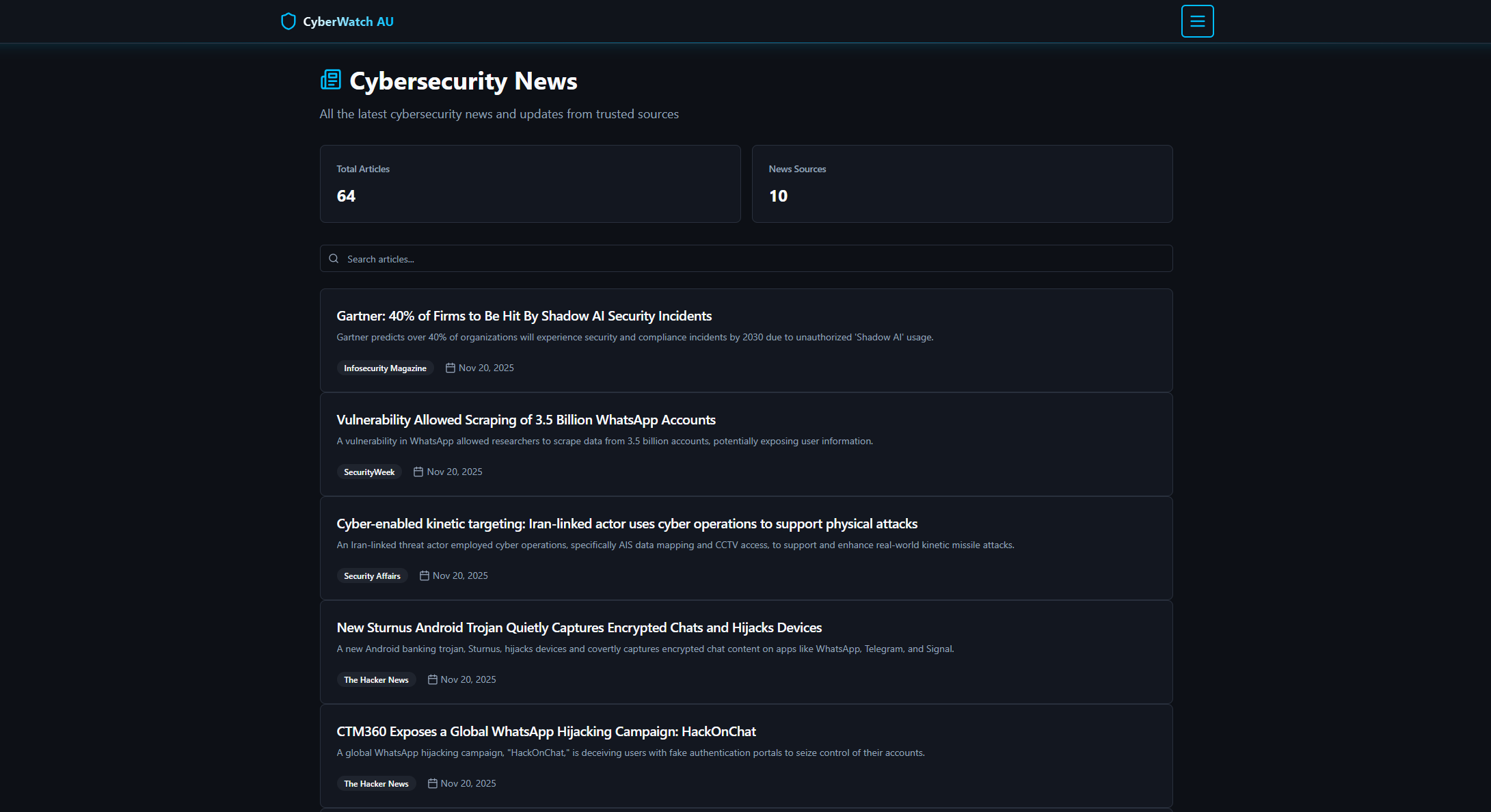Screen dimensions: 1491x812
Task: Open WhatsApp 3.5 Billion accounts scraping article
Action: [x=526, y=420]
